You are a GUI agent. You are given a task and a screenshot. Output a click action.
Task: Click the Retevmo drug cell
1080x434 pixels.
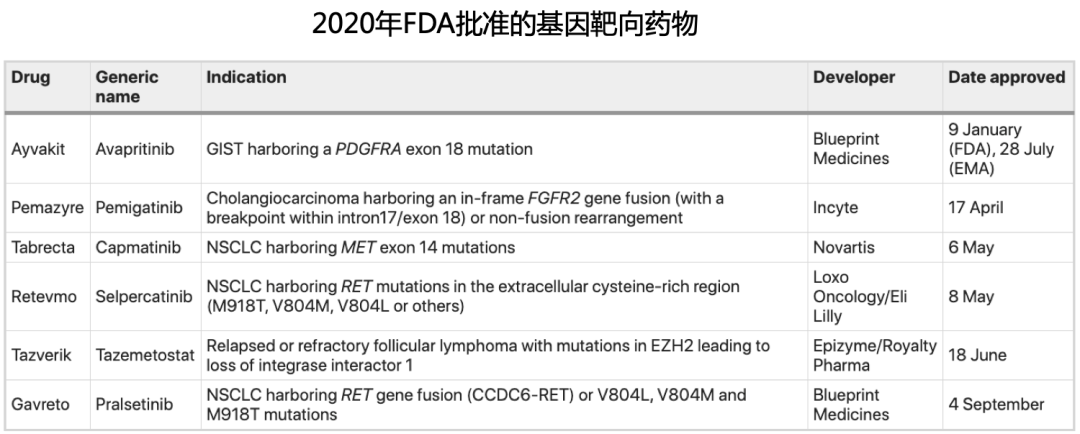pos(42,295)
